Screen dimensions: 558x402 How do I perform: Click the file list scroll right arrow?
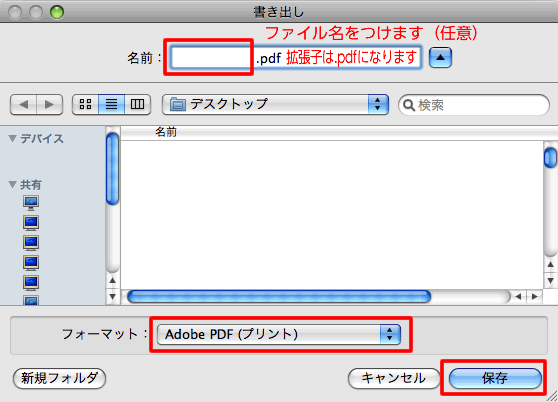(x=535, y=296)
